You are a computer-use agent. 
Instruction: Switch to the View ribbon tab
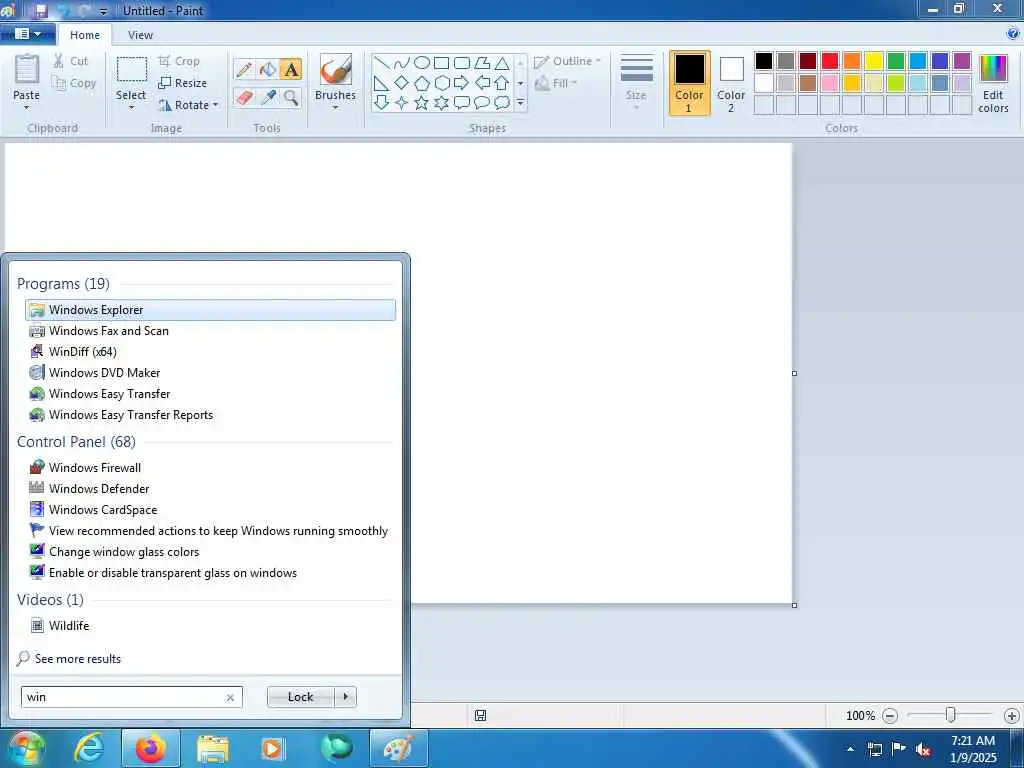[x=140, y=35]
